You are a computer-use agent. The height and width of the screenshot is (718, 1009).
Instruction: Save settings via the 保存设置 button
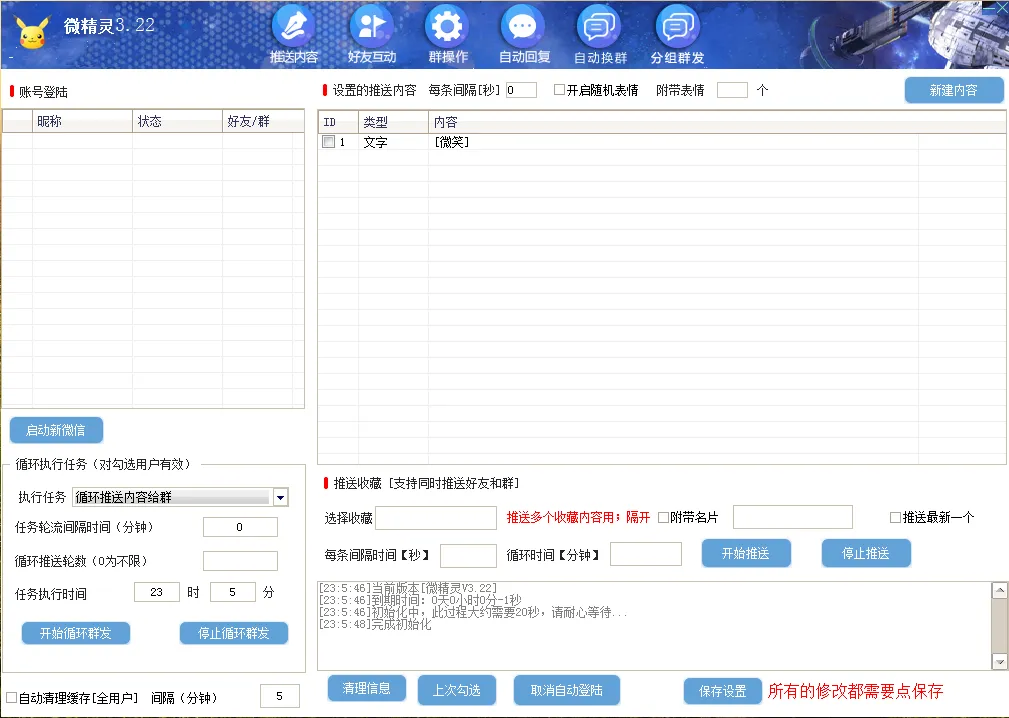tap(722, 690)
